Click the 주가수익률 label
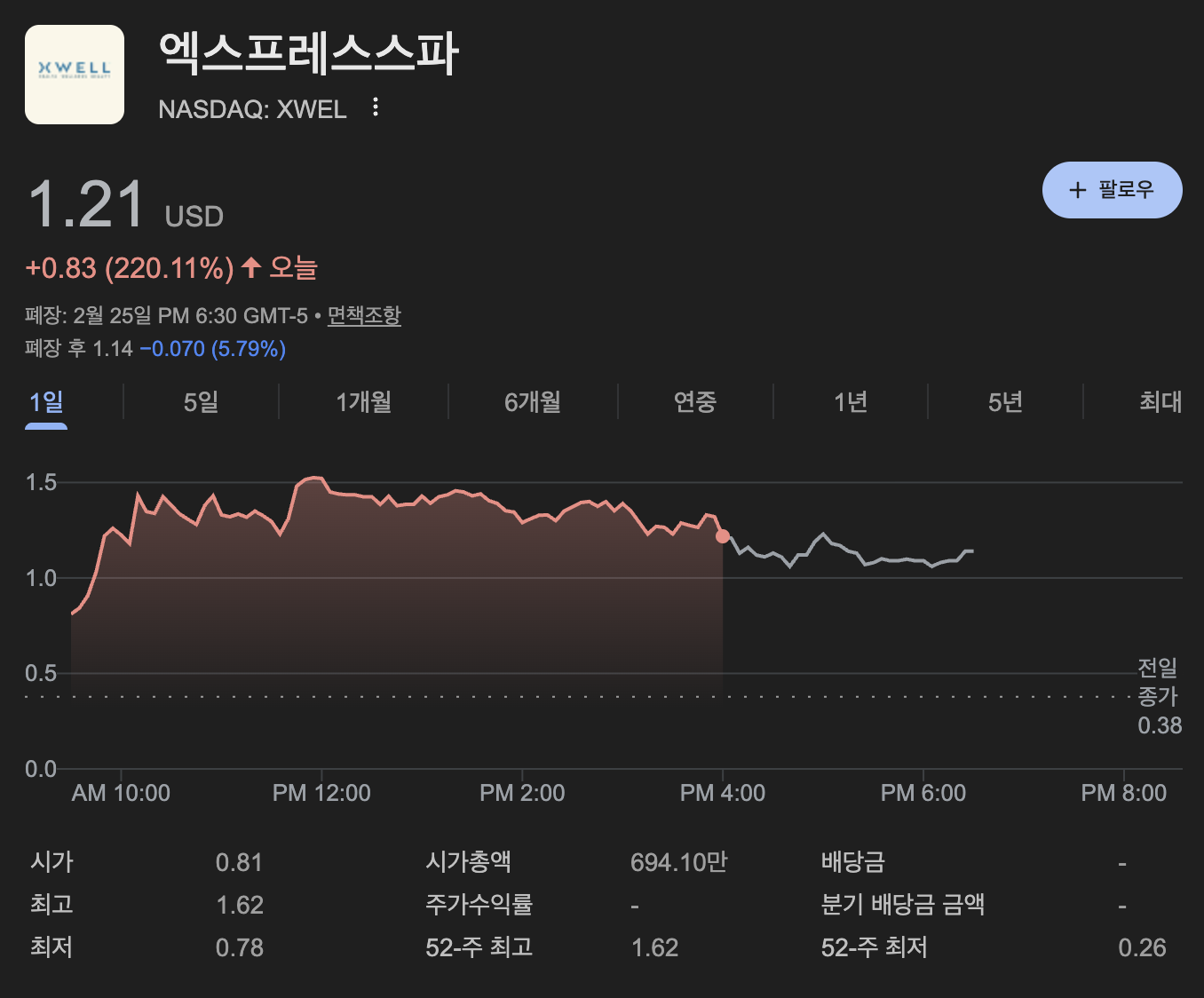Screen dimensions: 1204x998 pyautogui.click(x=479, y=905)
